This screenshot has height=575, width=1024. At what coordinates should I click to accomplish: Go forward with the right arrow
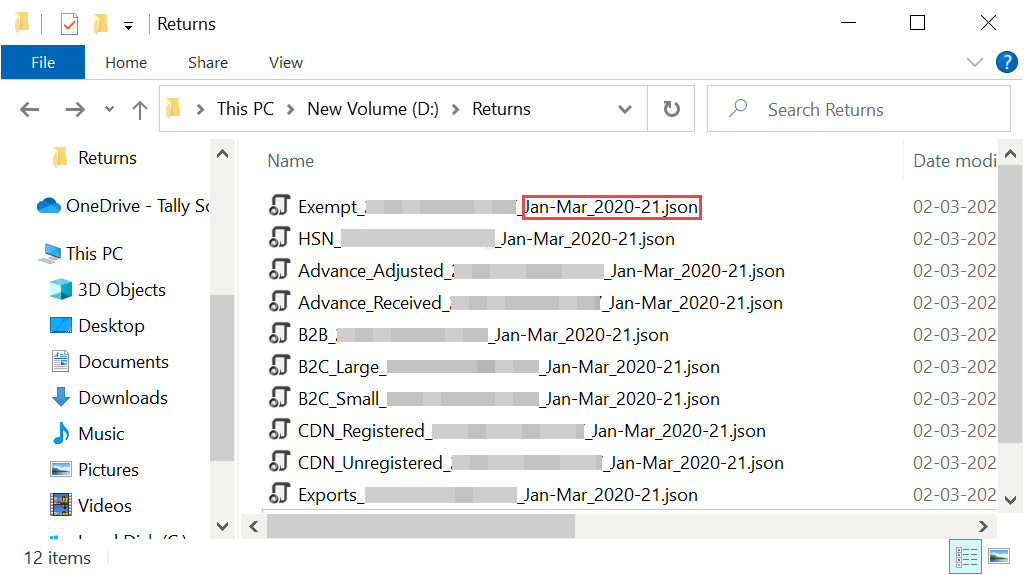75,109
